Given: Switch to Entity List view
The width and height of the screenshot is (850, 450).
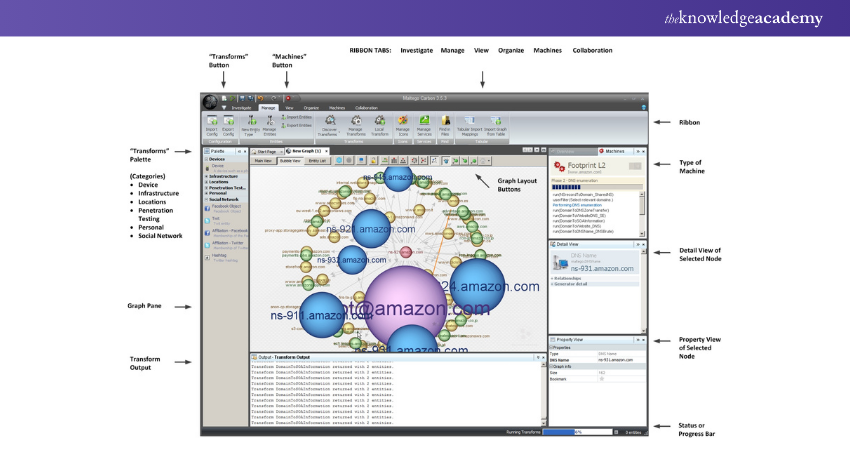Looking at the screenshot, I should coord(317,161).
